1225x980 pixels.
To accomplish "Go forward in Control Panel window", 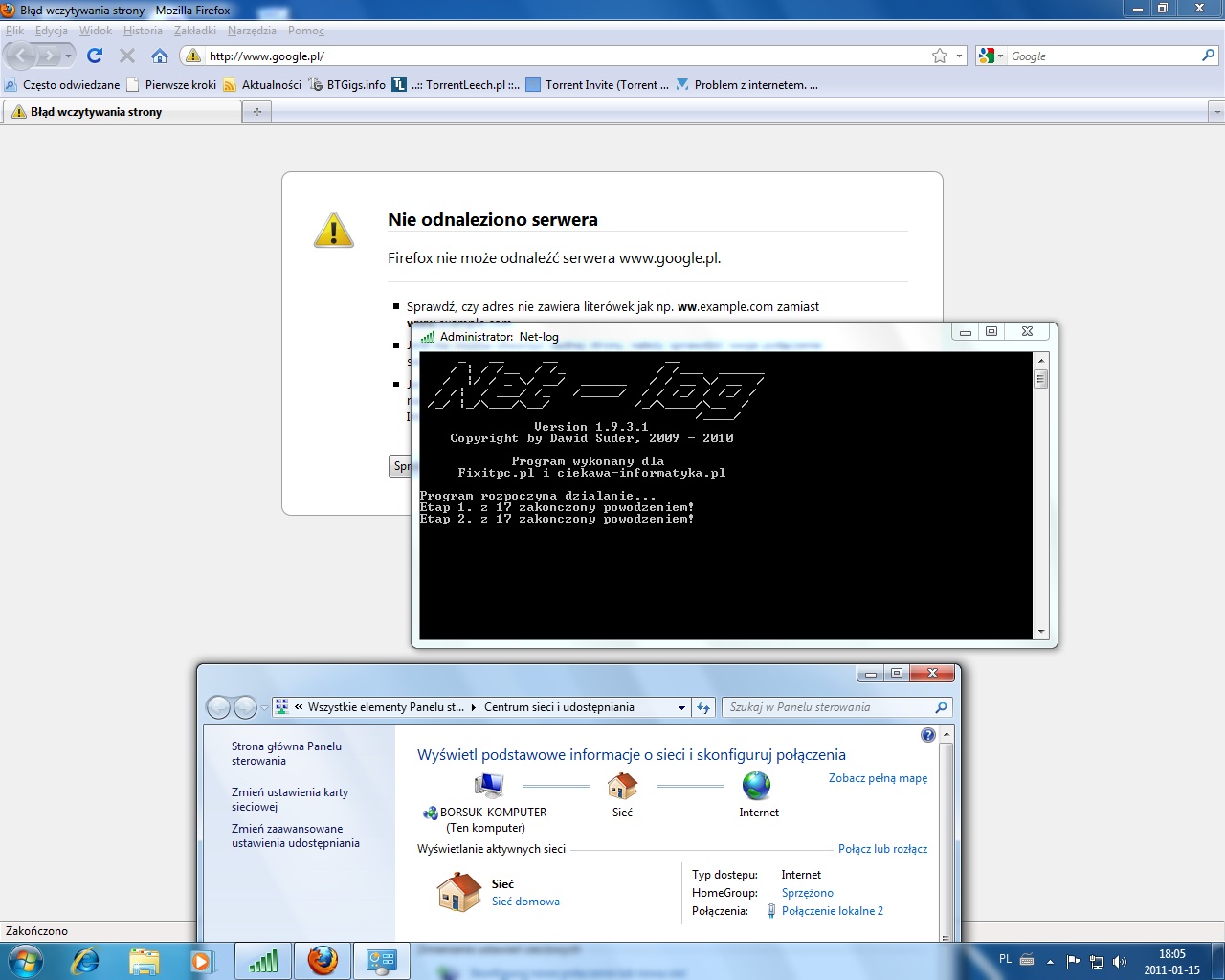I will 245,707.
